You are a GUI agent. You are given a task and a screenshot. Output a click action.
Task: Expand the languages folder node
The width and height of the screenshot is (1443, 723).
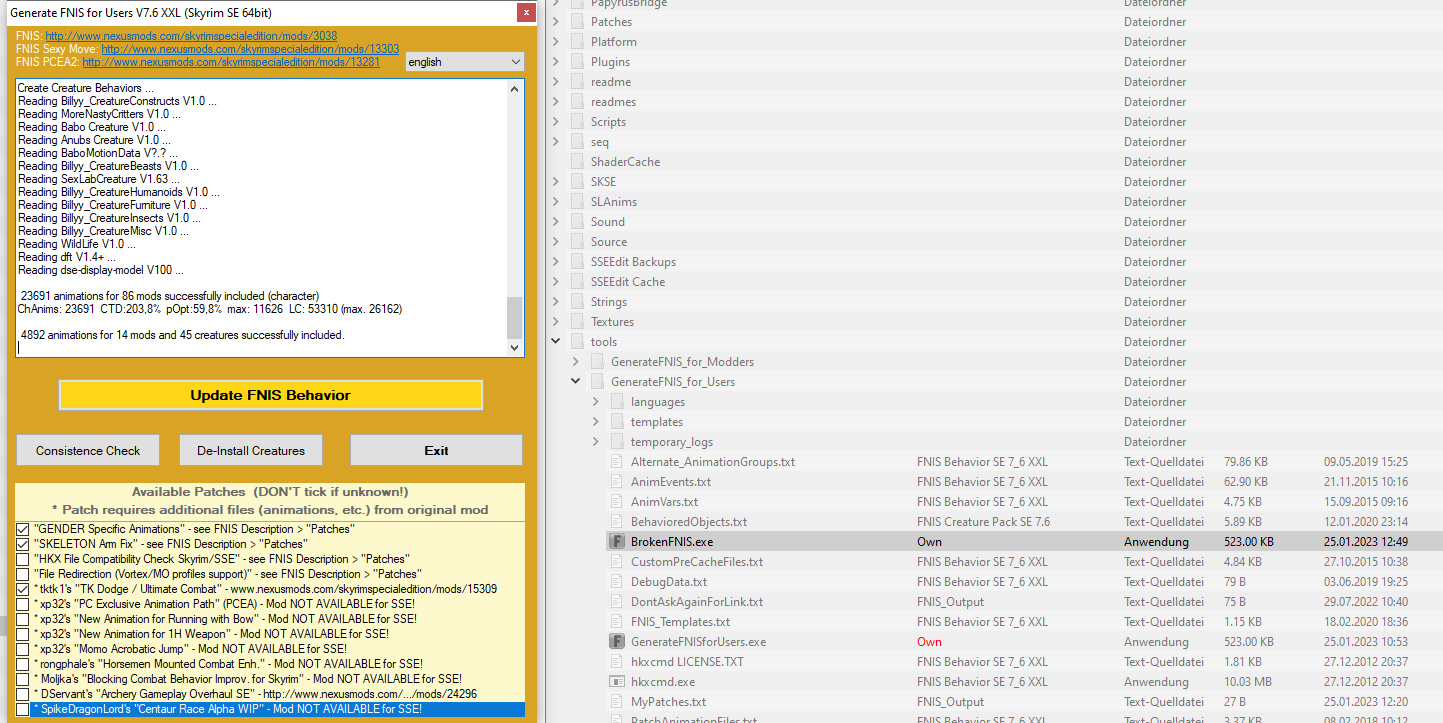(x=596, y=401)
